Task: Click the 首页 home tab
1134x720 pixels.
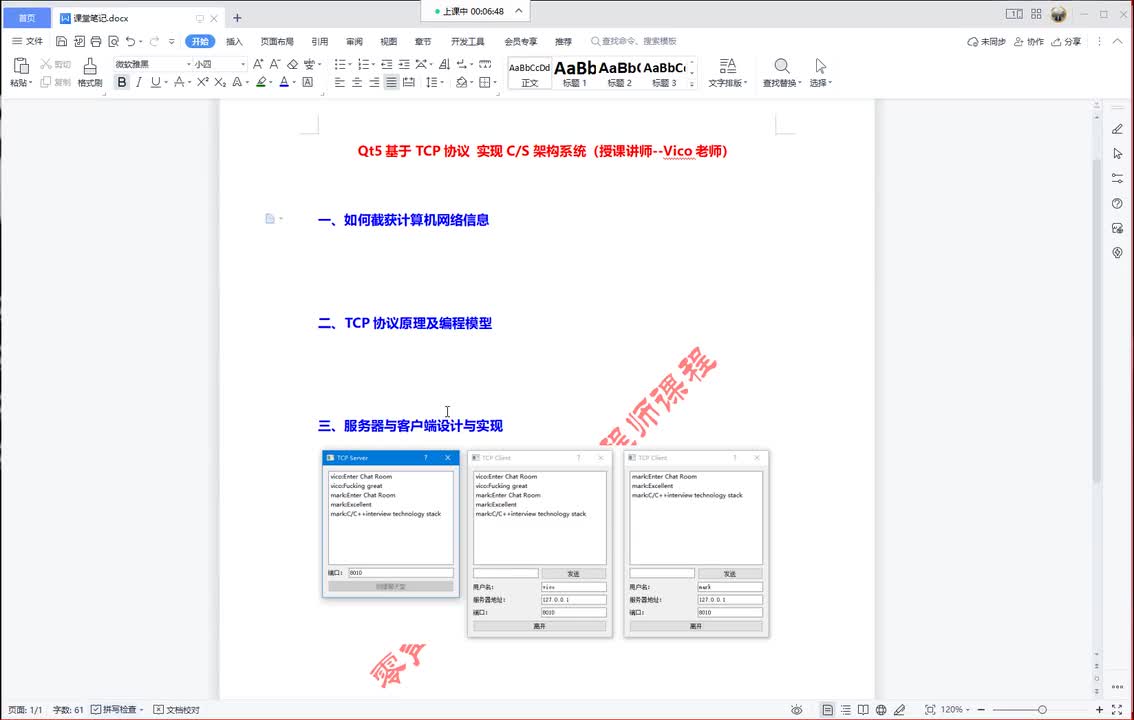Action: (27, 18)
